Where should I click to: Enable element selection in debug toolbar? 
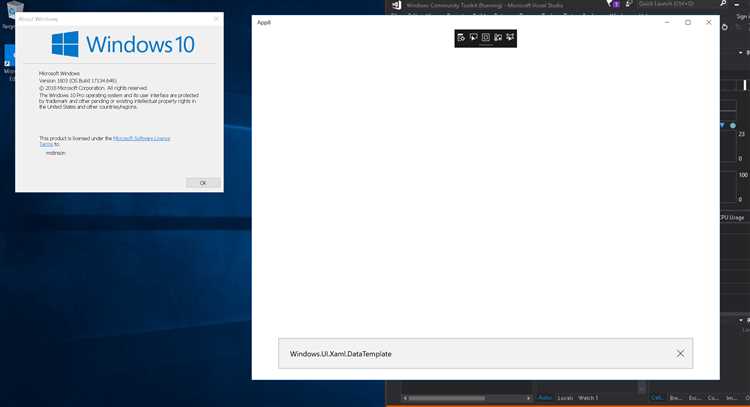474,37
